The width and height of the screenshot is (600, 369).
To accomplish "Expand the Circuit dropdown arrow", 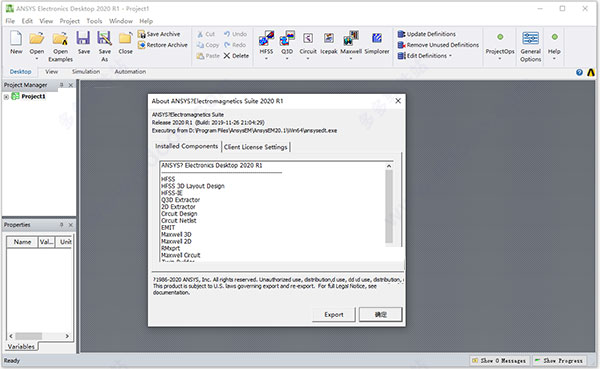I will click(308, 59).
